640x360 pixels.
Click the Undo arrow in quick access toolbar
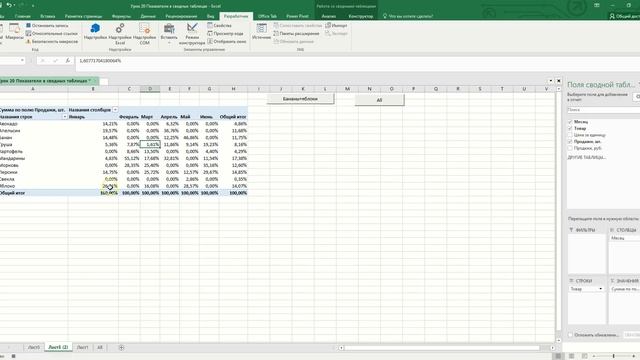tap(9, 5)
